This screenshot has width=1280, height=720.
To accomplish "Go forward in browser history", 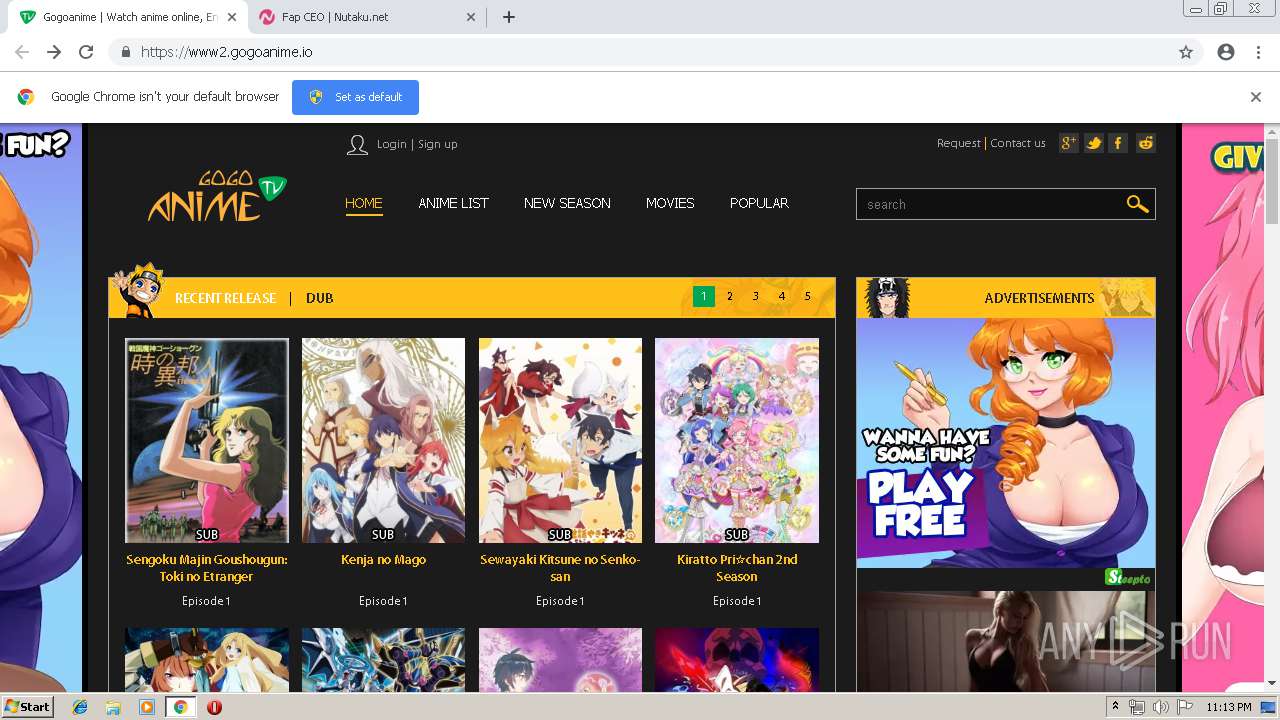I will click(54, 52).
